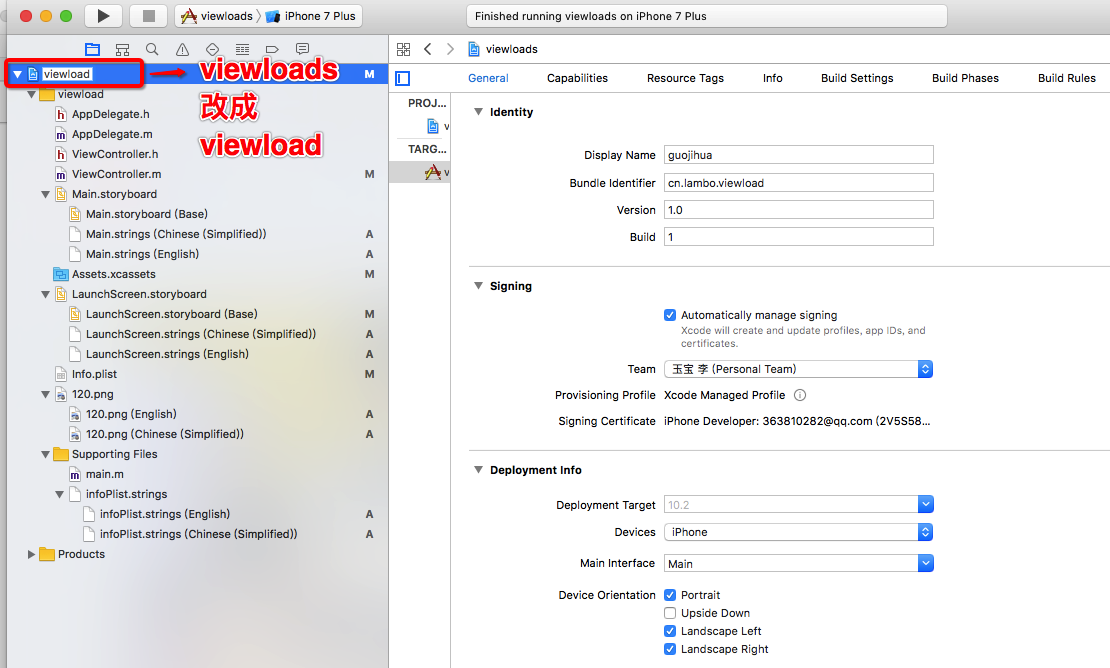Click the Stop button in toolbar
Screen dimensions: 1110x668
coord(149,16)
